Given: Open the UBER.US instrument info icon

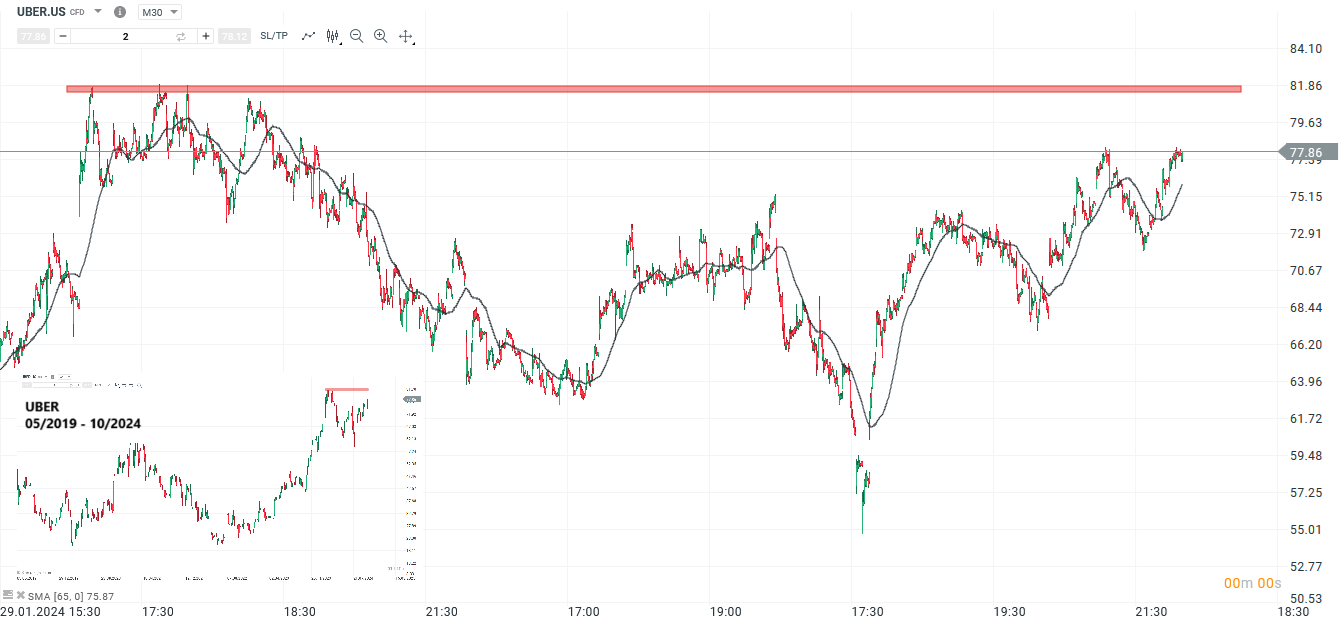Looking at the screenshot, I should coord(119,11).
